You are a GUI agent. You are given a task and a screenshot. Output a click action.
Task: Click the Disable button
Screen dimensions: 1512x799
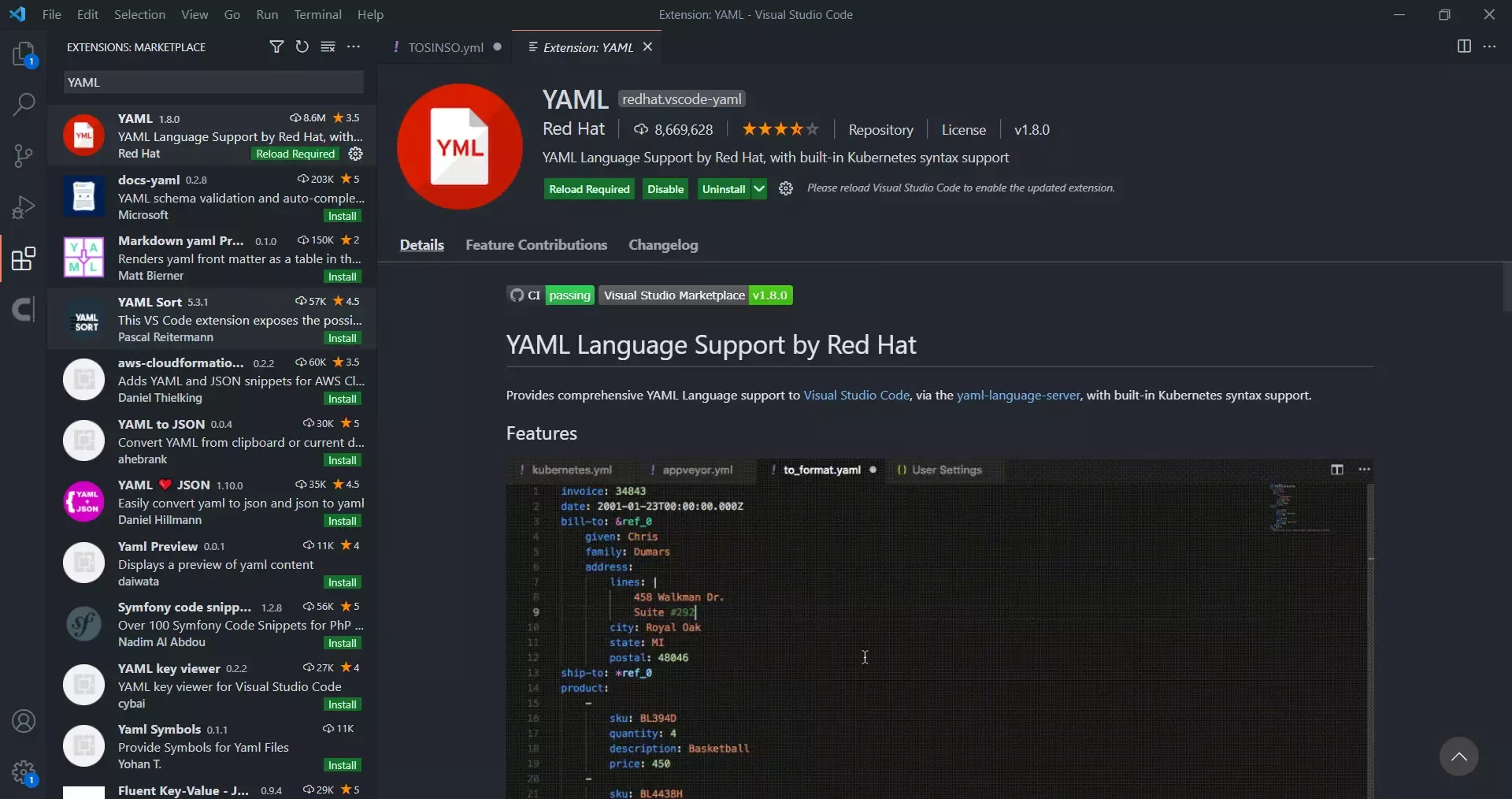coord(665,189)
